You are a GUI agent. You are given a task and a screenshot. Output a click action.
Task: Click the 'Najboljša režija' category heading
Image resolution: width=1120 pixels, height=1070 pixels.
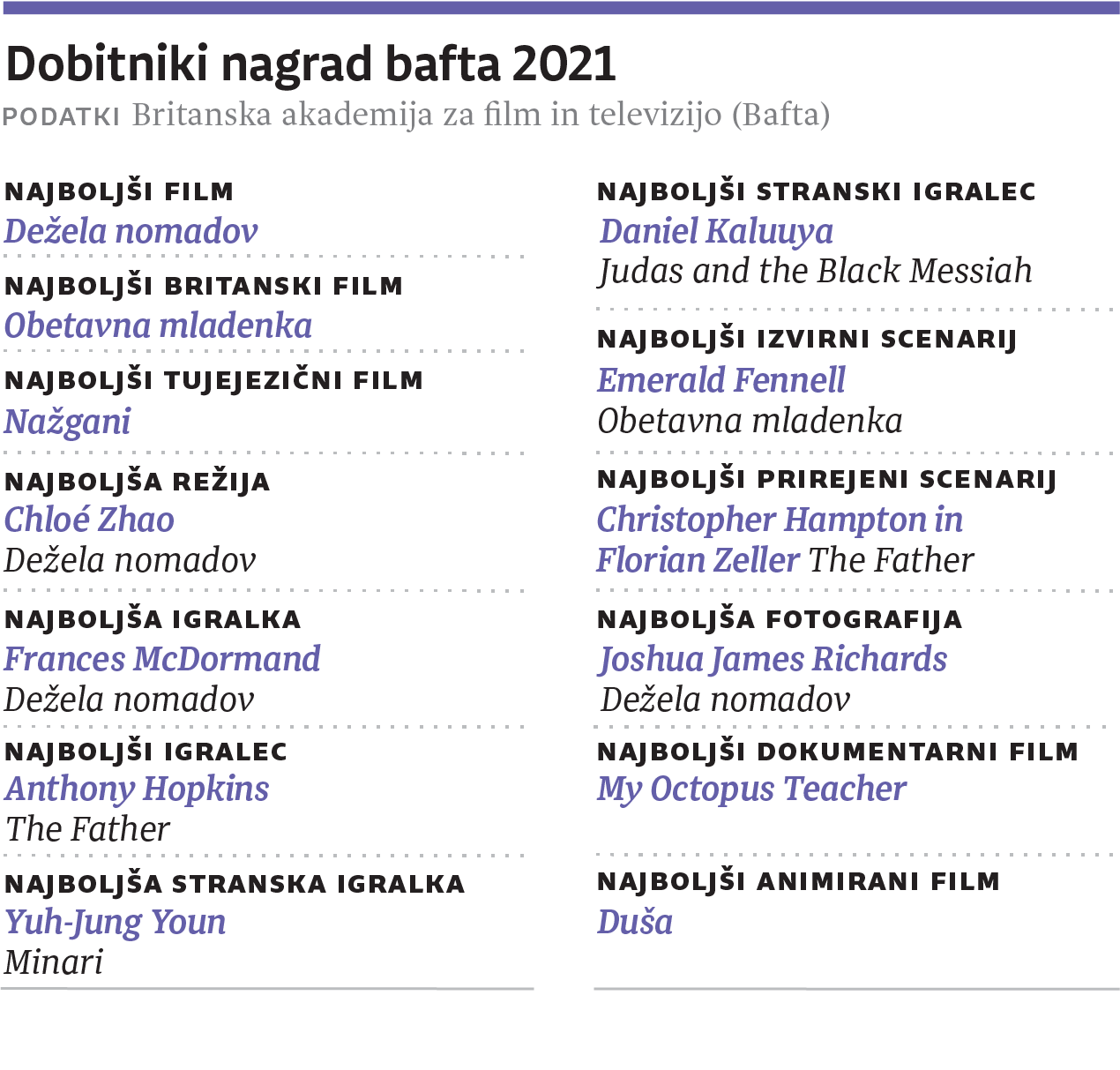pos(137,482)
